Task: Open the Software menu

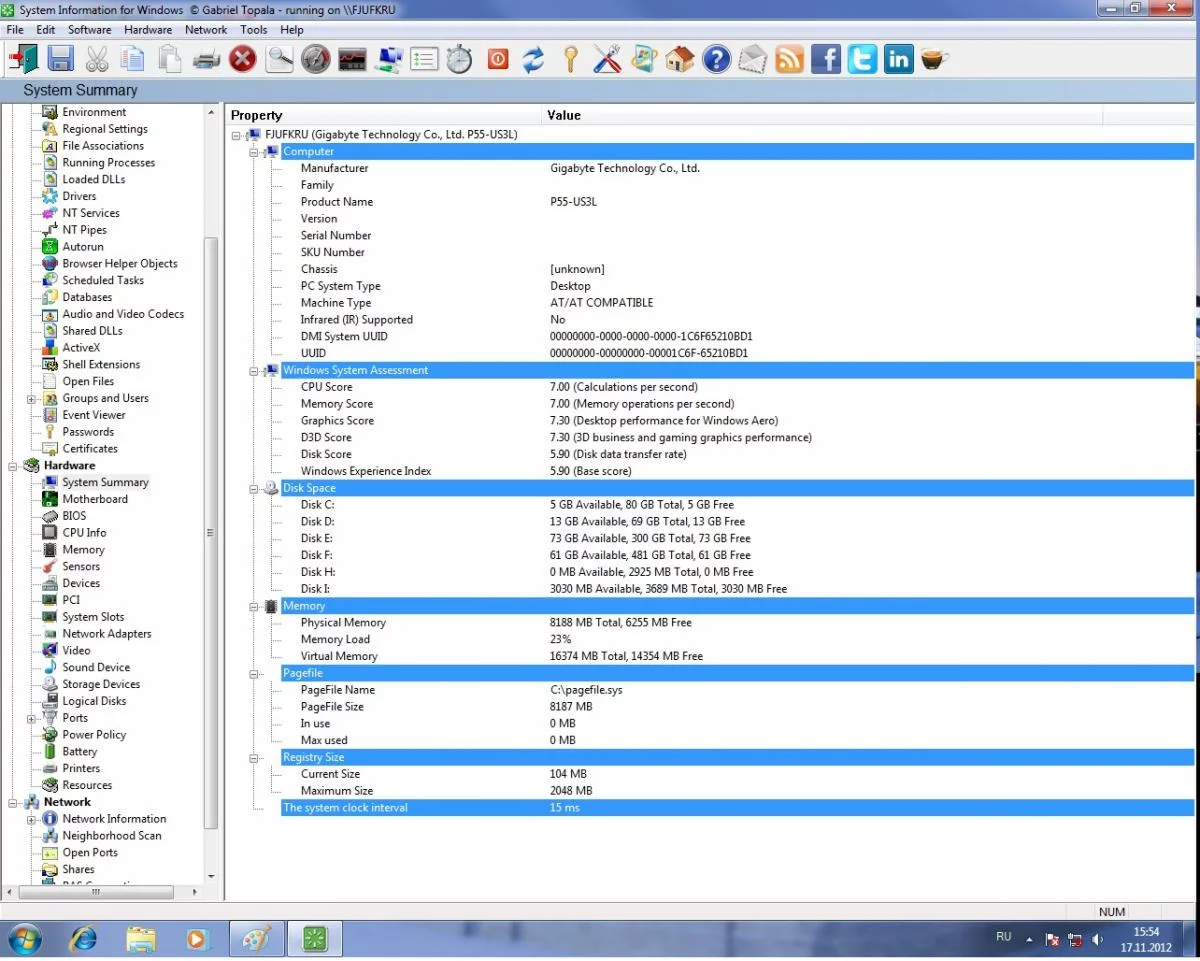Action: [89, 30]
